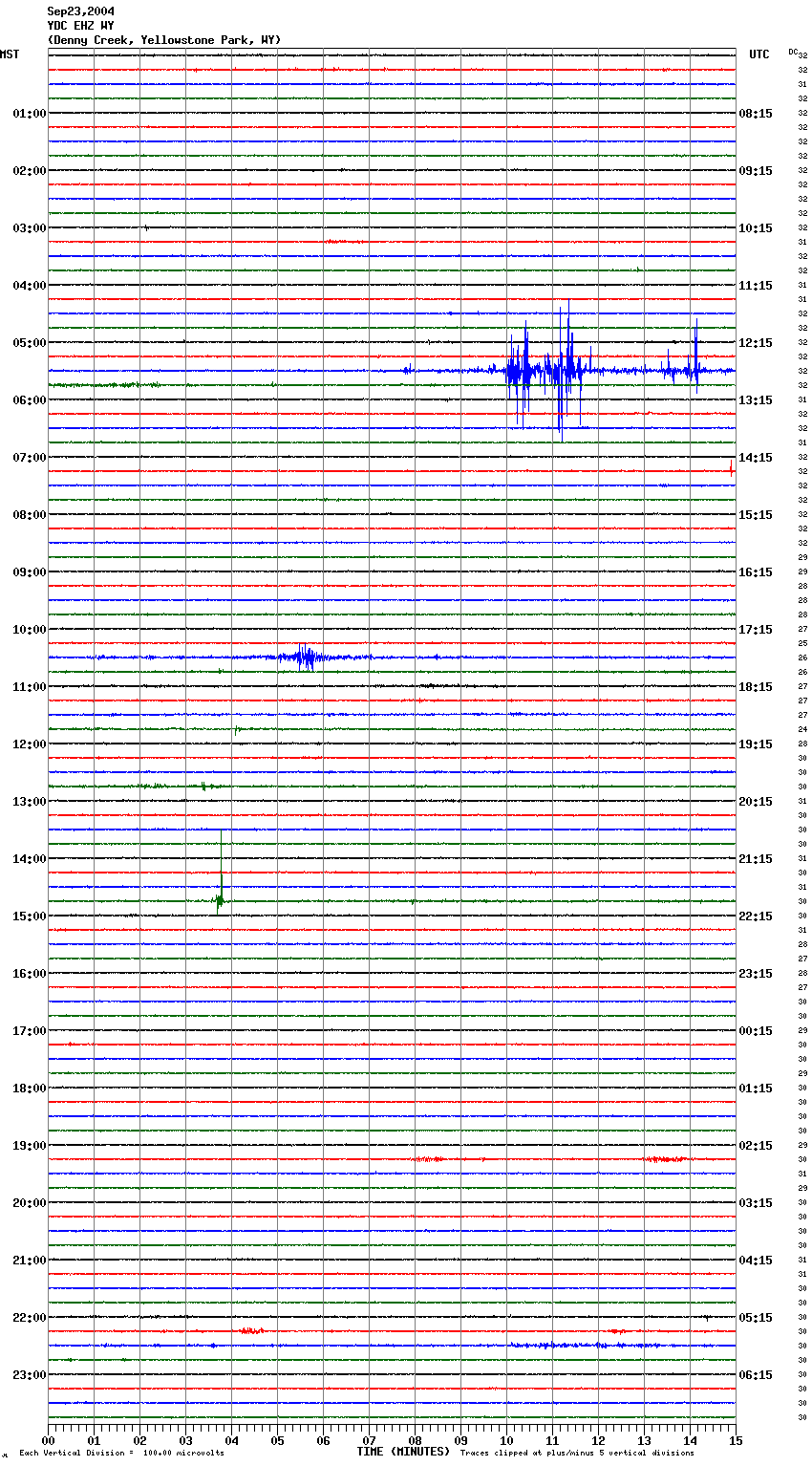The width and height of the screenshot is (812, 1466).
Task: Click the TIME (MINUTES) axis title
Action: [x=403, y=1452]
